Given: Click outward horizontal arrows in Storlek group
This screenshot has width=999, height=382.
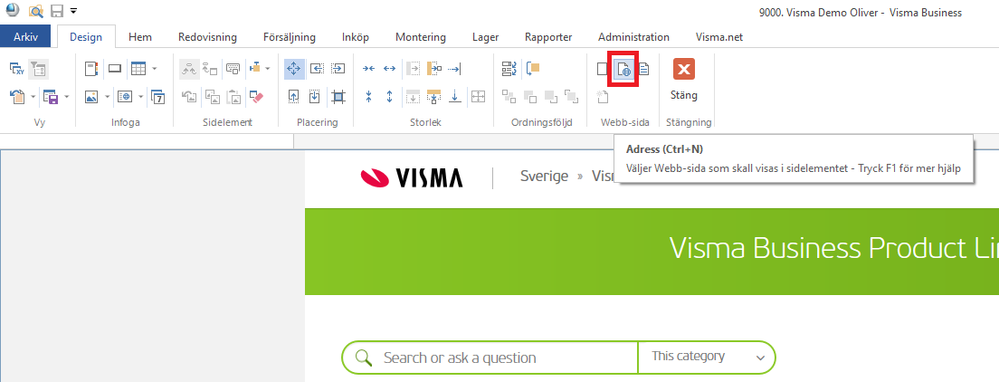Looking at the screenshot, I should point(390,68).
